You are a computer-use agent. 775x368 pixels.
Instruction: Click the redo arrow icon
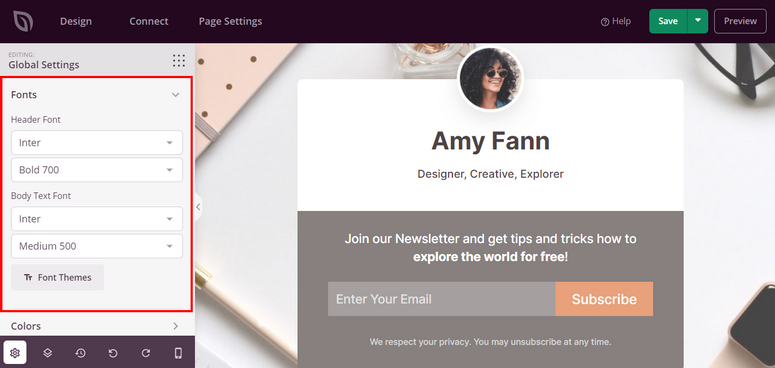(x=146, y=353)
